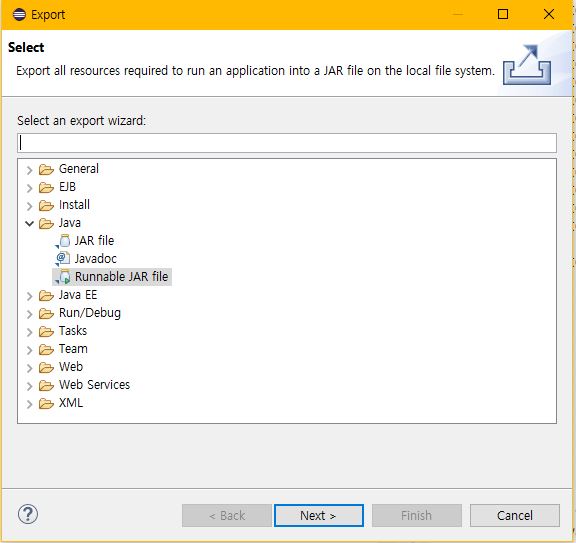Click the Cancel button
The image size is (576, 543).
coord(515,515)
